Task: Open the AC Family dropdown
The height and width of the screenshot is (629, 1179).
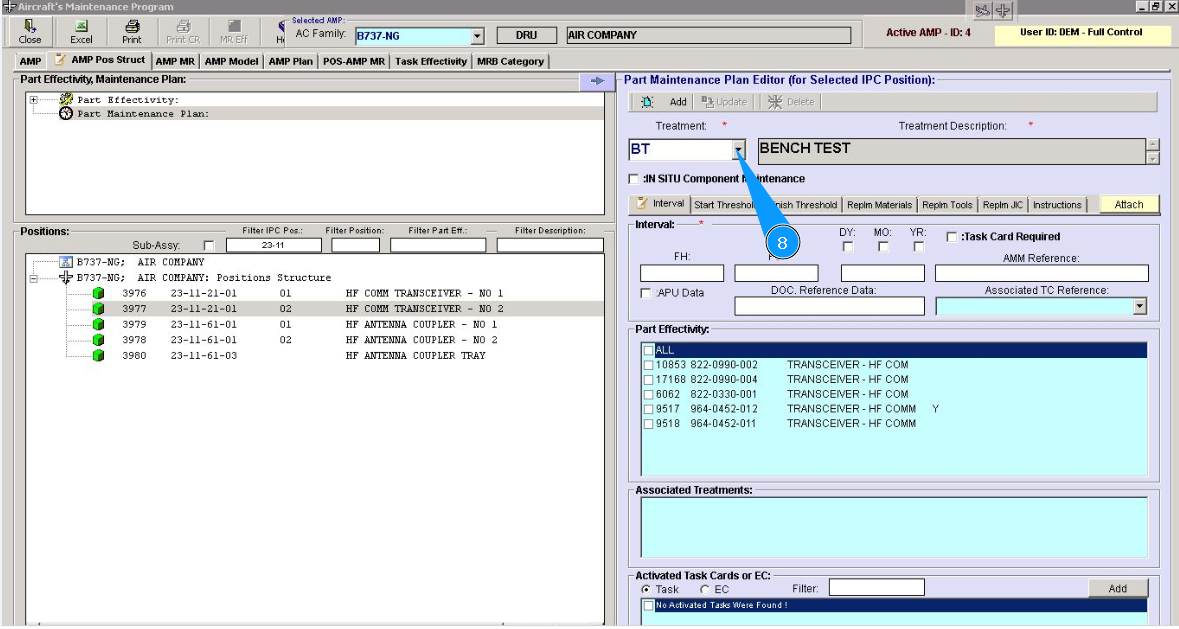Action: tap(476, 36)
